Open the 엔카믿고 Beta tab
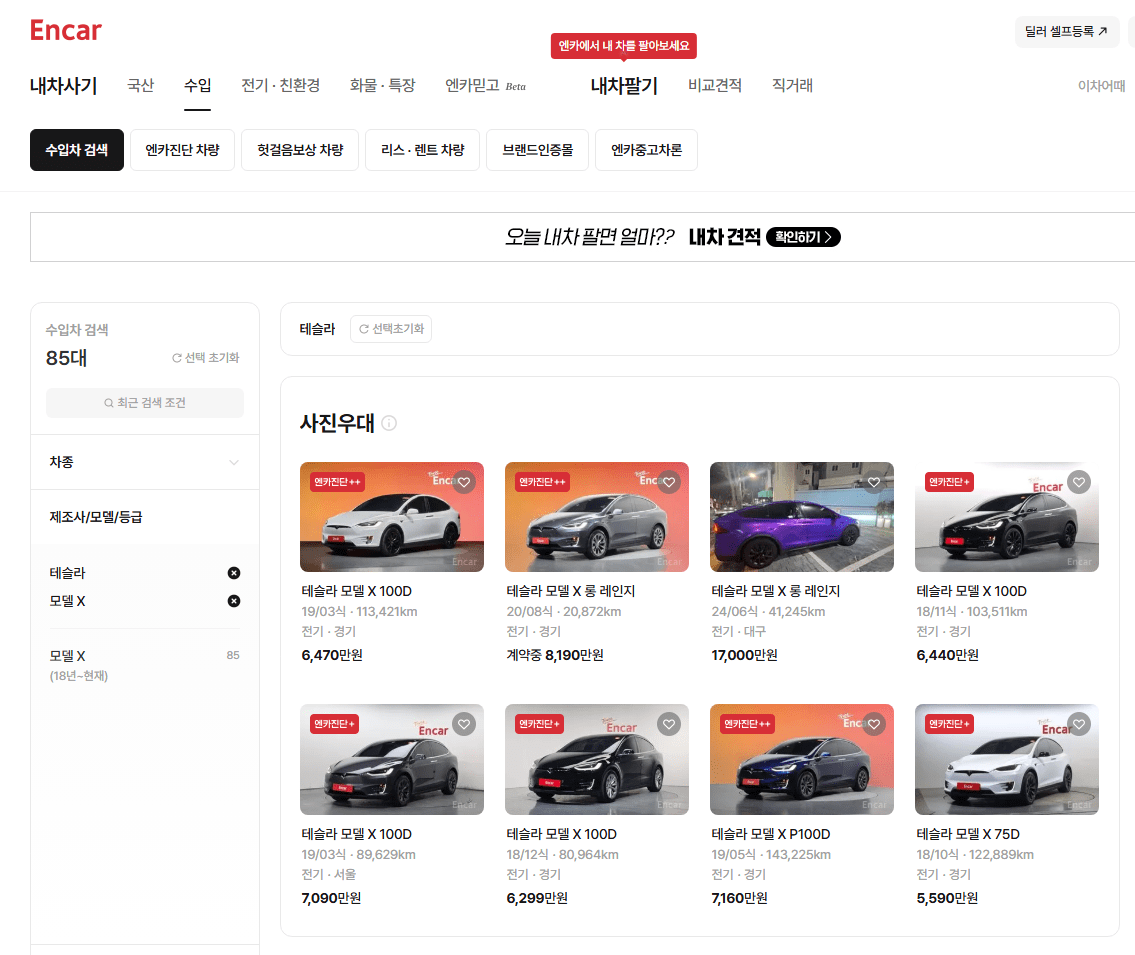1135x955 pixels. tap(485, 85)
